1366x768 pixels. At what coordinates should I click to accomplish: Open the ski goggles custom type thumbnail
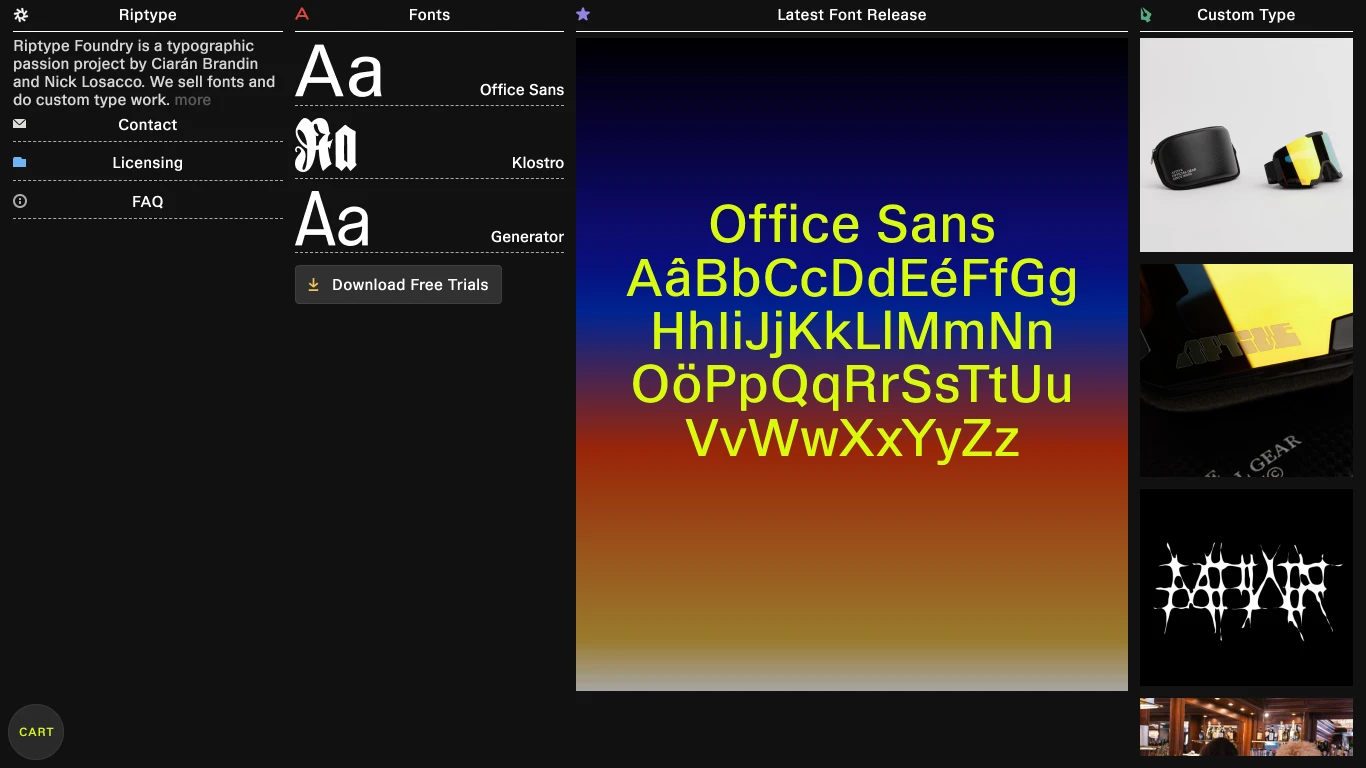tap(1246, 145)
